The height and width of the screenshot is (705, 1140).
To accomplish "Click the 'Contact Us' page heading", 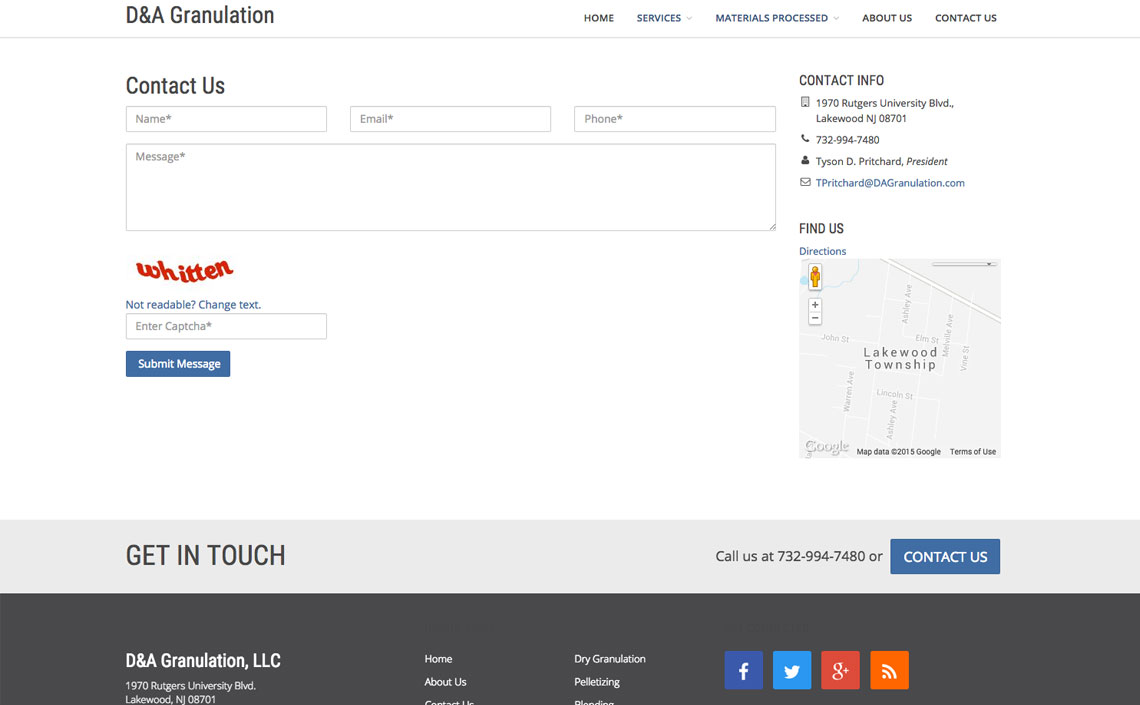I will pos(175,86).
